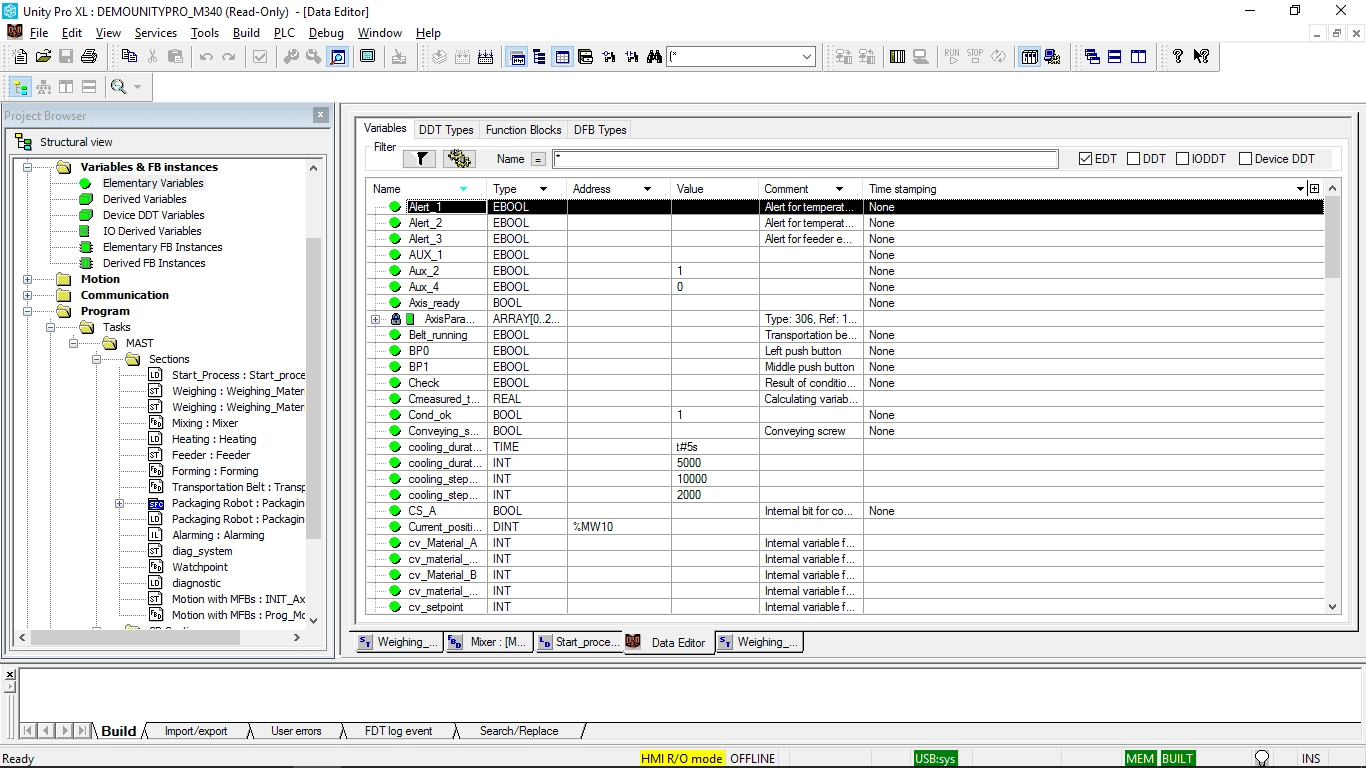
Task: Click the Name filter input field
Action: click(x=805, y=159)
